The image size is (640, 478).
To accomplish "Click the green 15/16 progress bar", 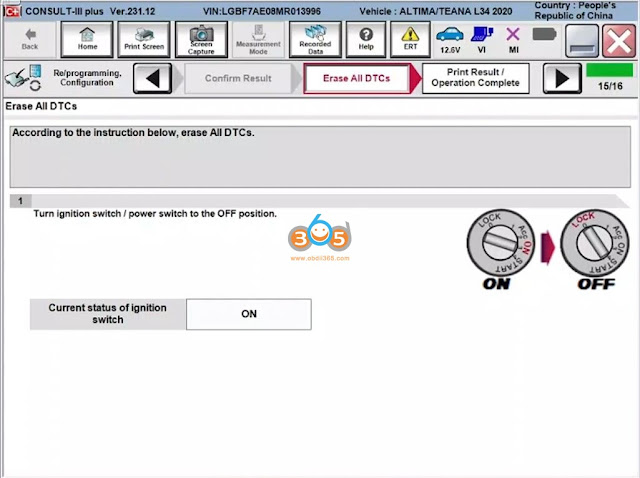I will click(x=610, y=70).
